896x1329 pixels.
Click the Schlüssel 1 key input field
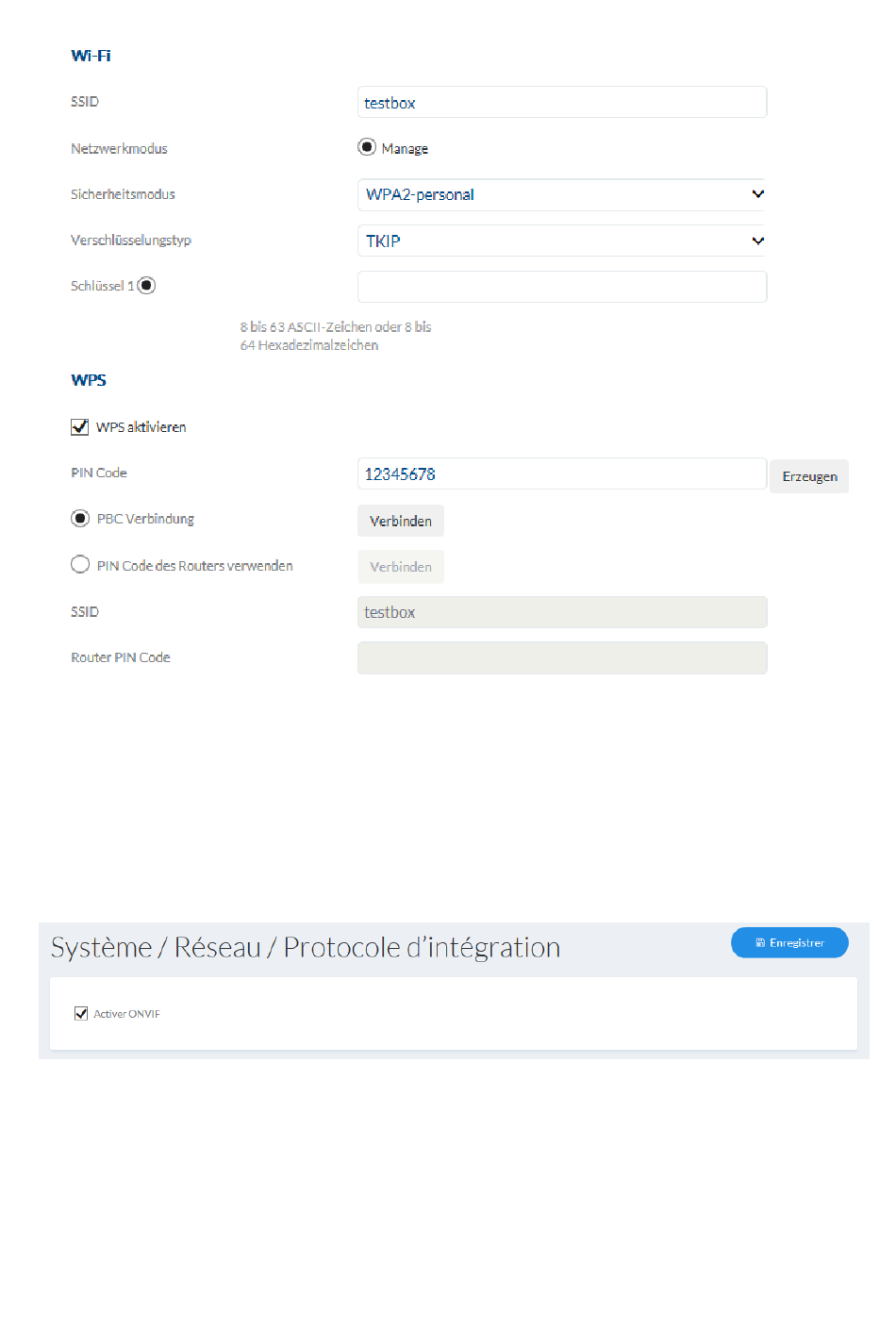[x=562, y=287]
